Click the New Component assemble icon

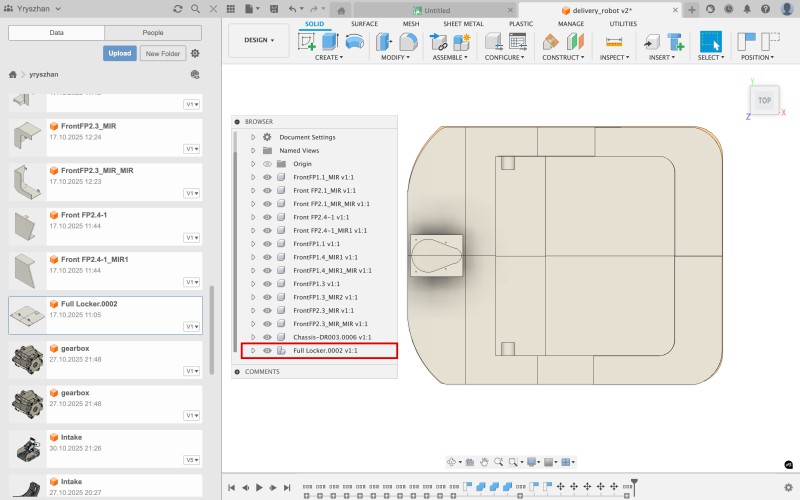pyautogui.click(x=462, y=41)
